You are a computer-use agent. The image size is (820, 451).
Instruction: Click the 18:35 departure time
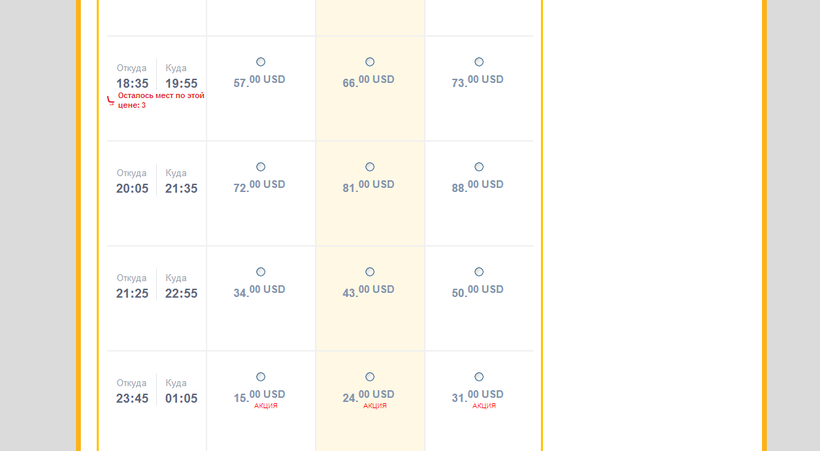pos(132,84)
